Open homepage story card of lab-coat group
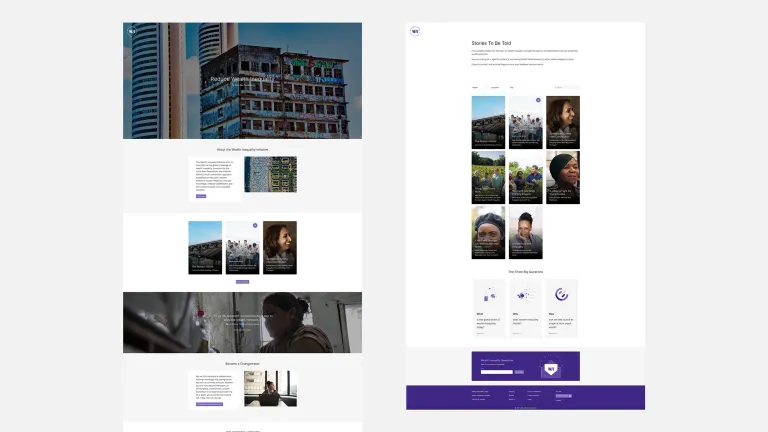The height and width of the screenshot is (432, 768). (242, 247)
